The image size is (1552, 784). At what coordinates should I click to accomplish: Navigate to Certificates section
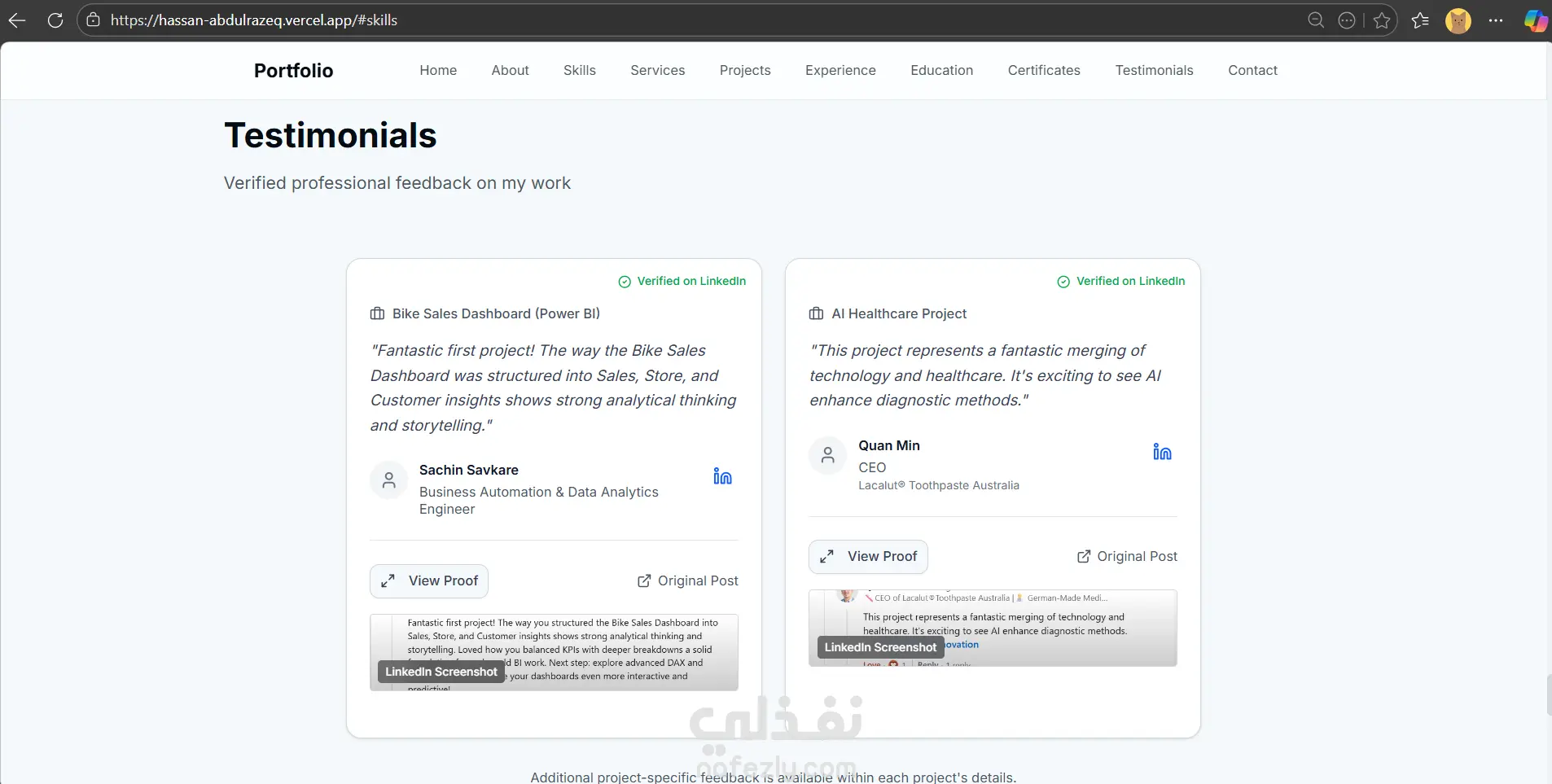(1044, 70)
